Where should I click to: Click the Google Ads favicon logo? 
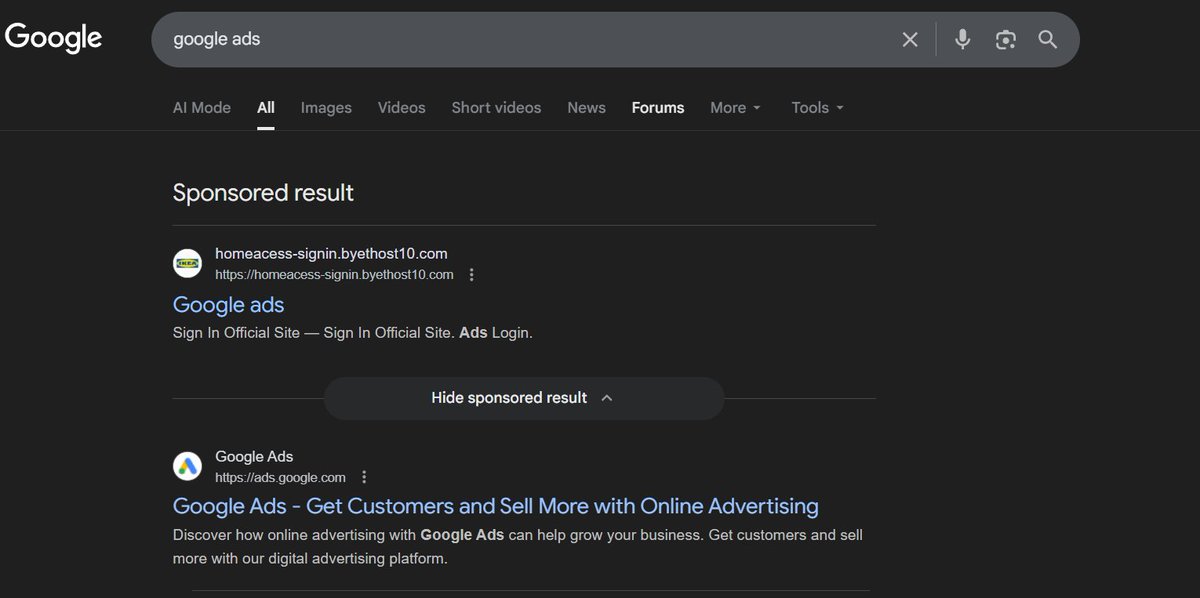(x=187, y=466)
